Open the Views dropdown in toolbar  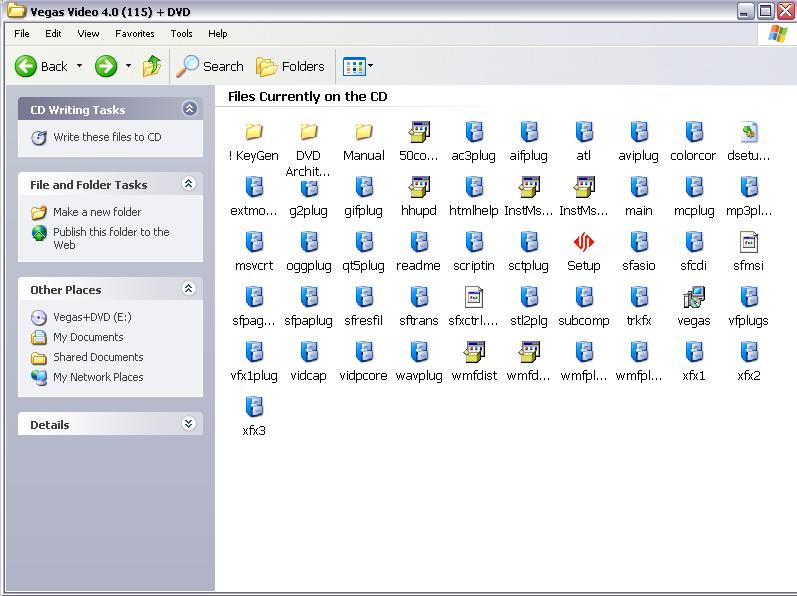pos(358,66)
